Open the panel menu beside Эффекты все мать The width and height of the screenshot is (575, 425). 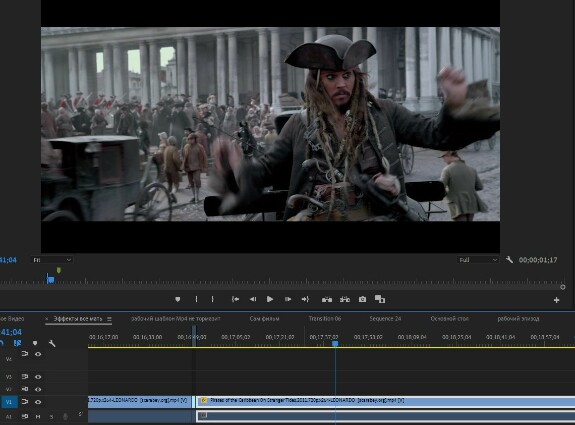pyautogui.click(x=109, y=319)
